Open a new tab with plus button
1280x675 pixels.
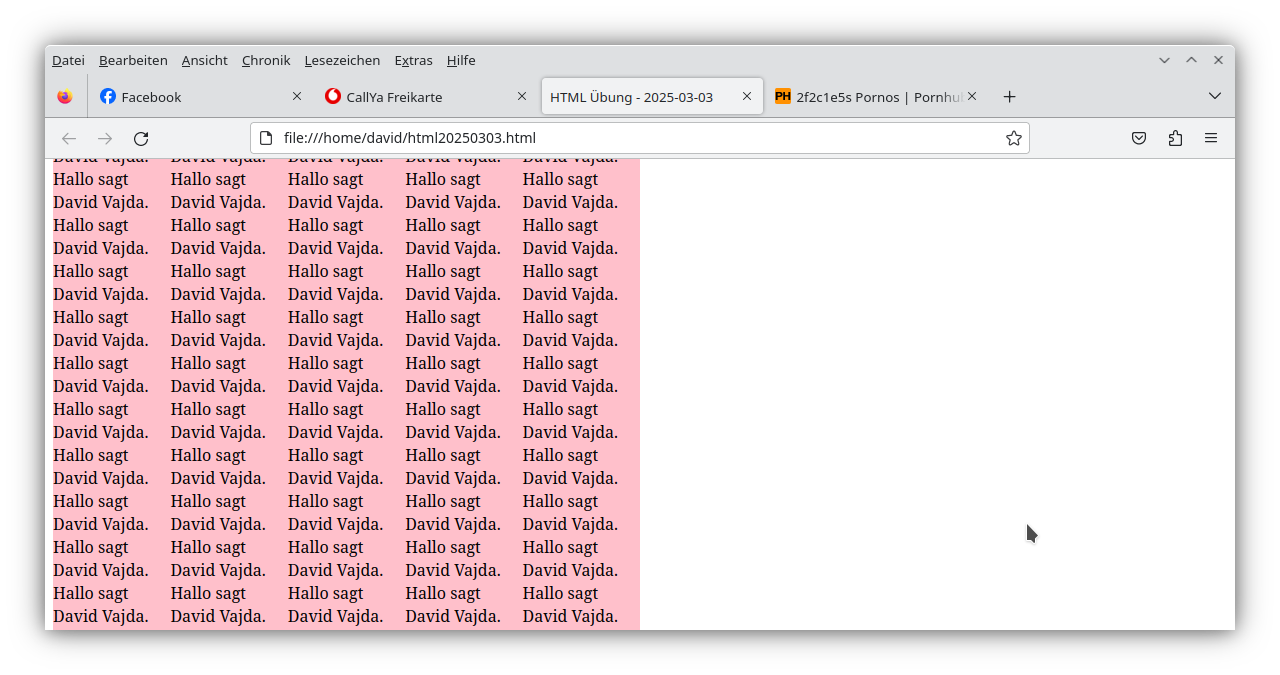coord(1009,97)
